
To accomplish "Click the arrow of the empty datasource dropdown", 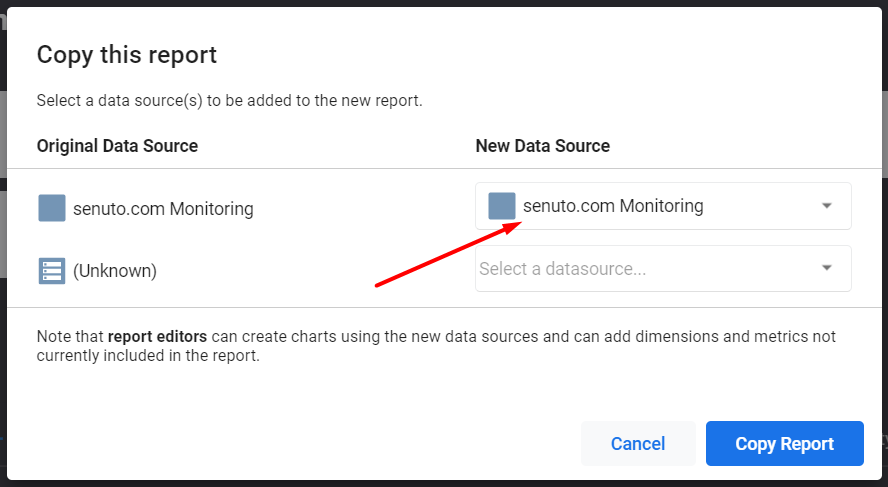I will point(827,268).
